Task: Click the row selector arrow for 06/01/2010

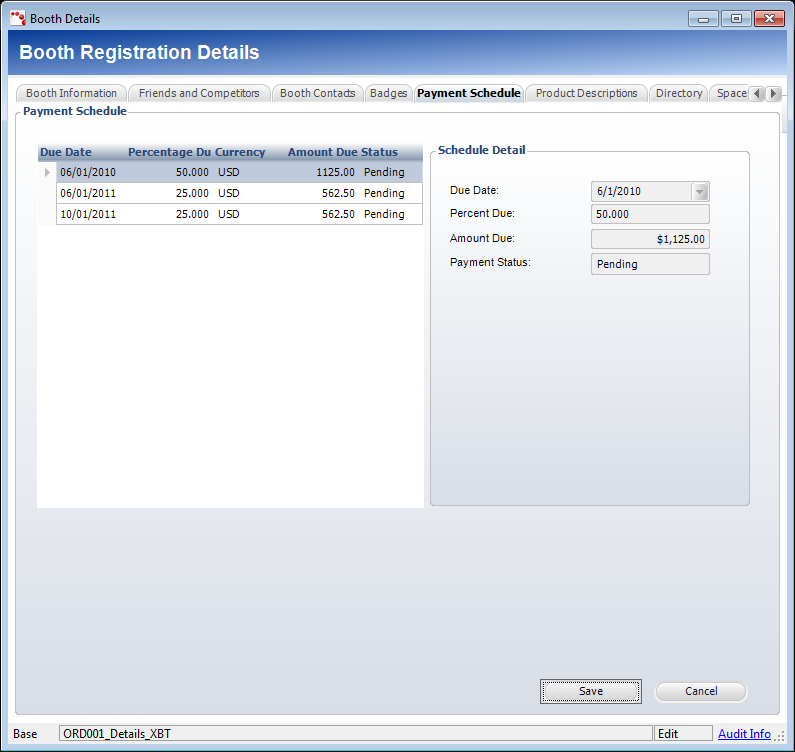Action: (x=47, y=172)
